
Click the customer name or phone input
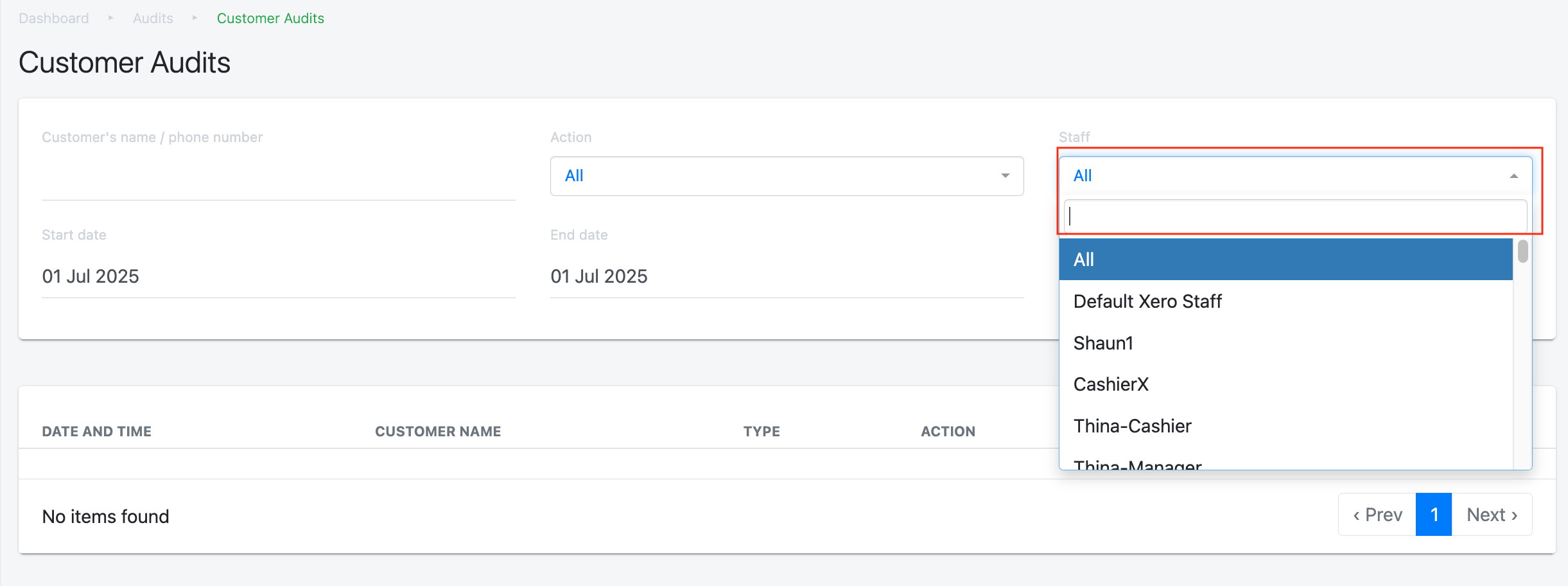278,177
